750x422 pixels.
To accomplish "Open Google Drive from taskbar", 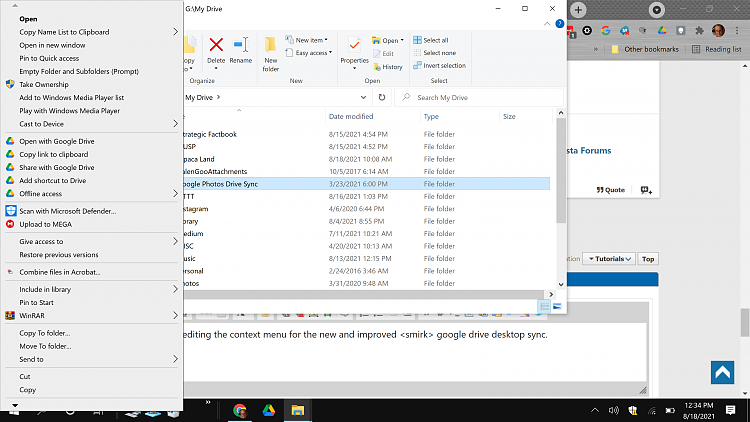I will [x=268, y=411].
